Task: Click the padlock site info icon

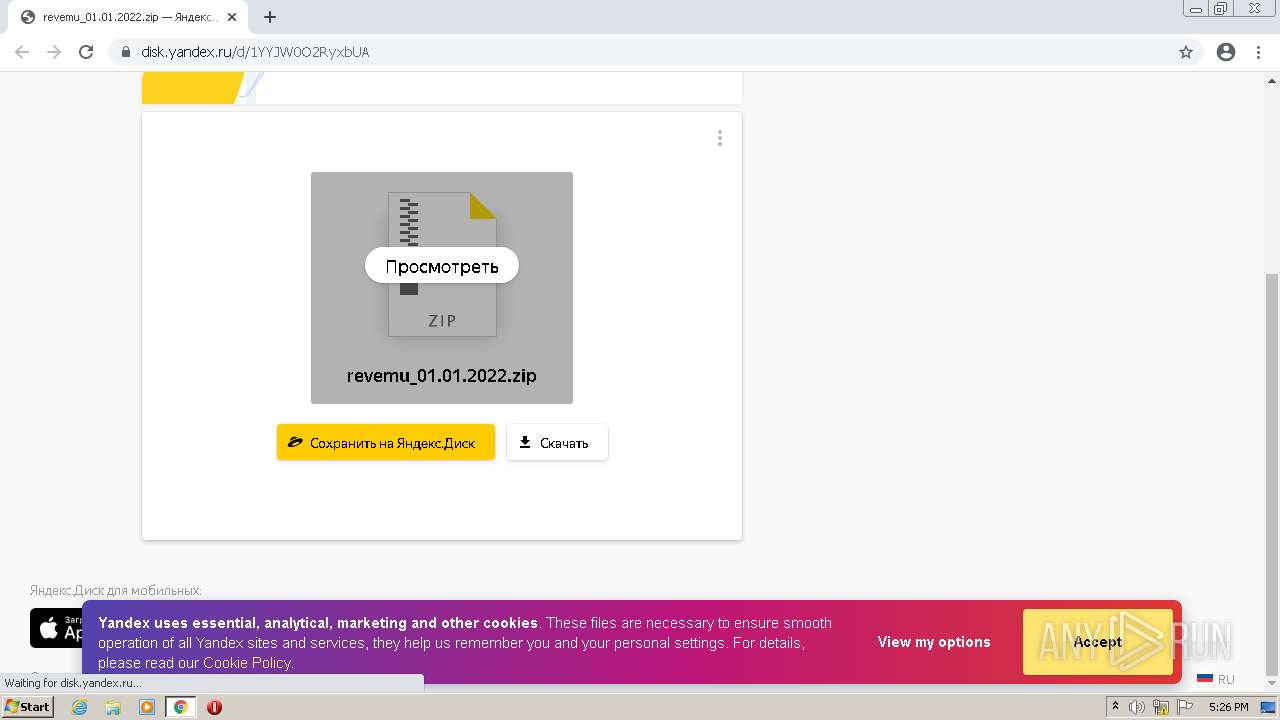Action: (x=125, y=52)
